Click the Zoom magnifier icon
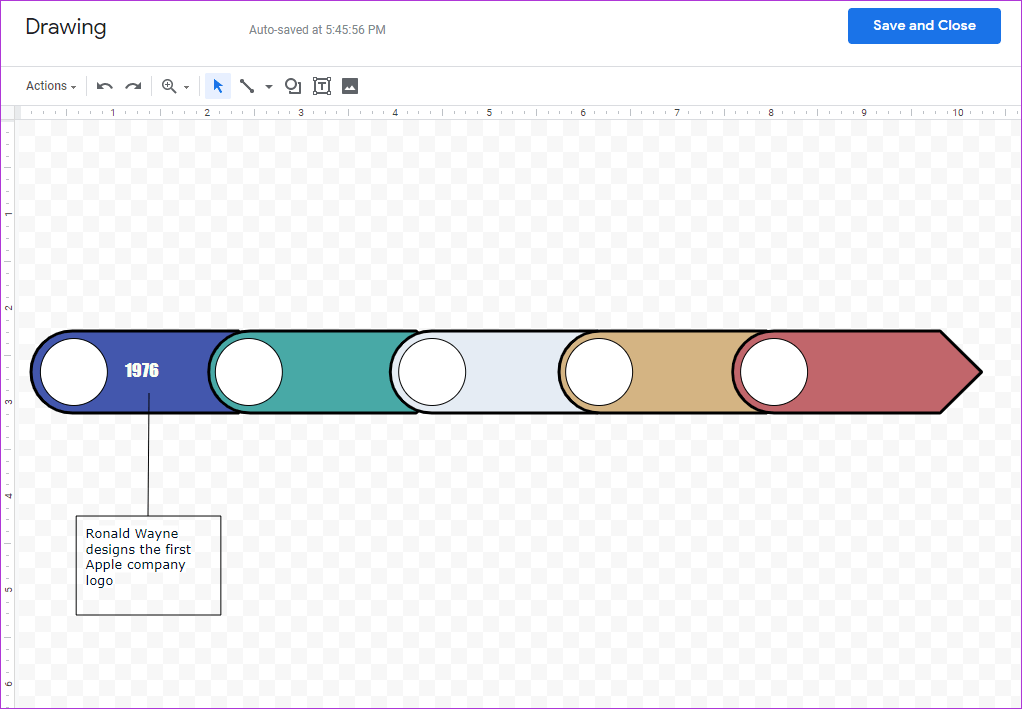This screenshot has height=709, width=1022. click(x=169, y=86)
